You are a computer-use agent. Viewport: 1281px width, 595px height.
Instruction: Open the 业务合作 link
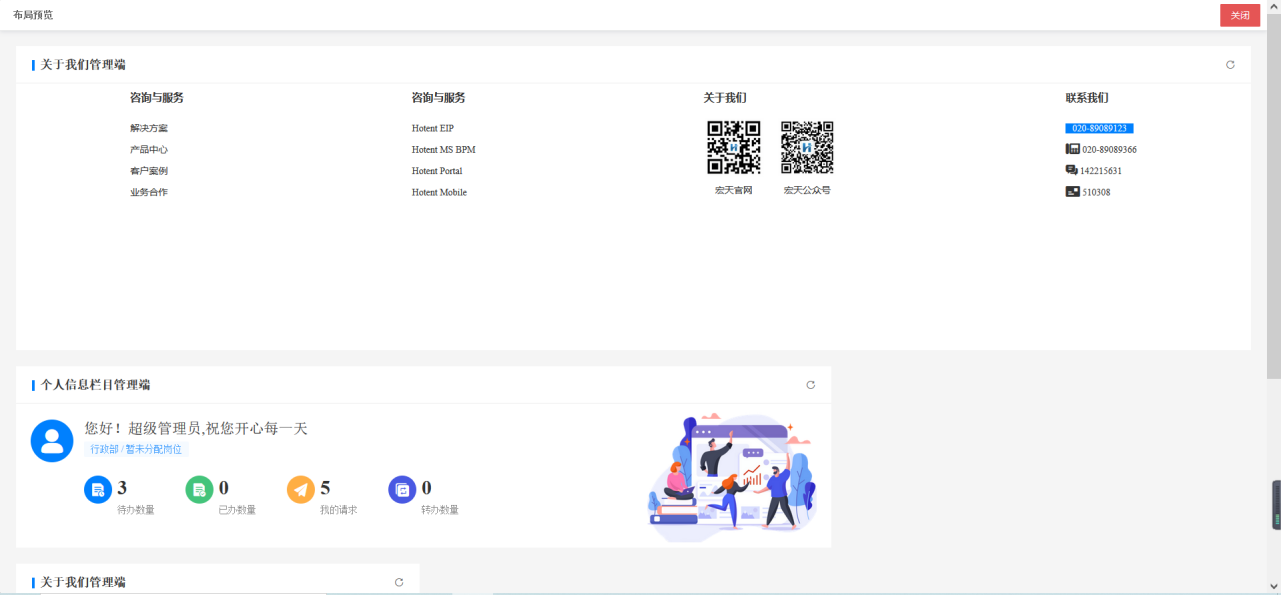tap(149, 192)
